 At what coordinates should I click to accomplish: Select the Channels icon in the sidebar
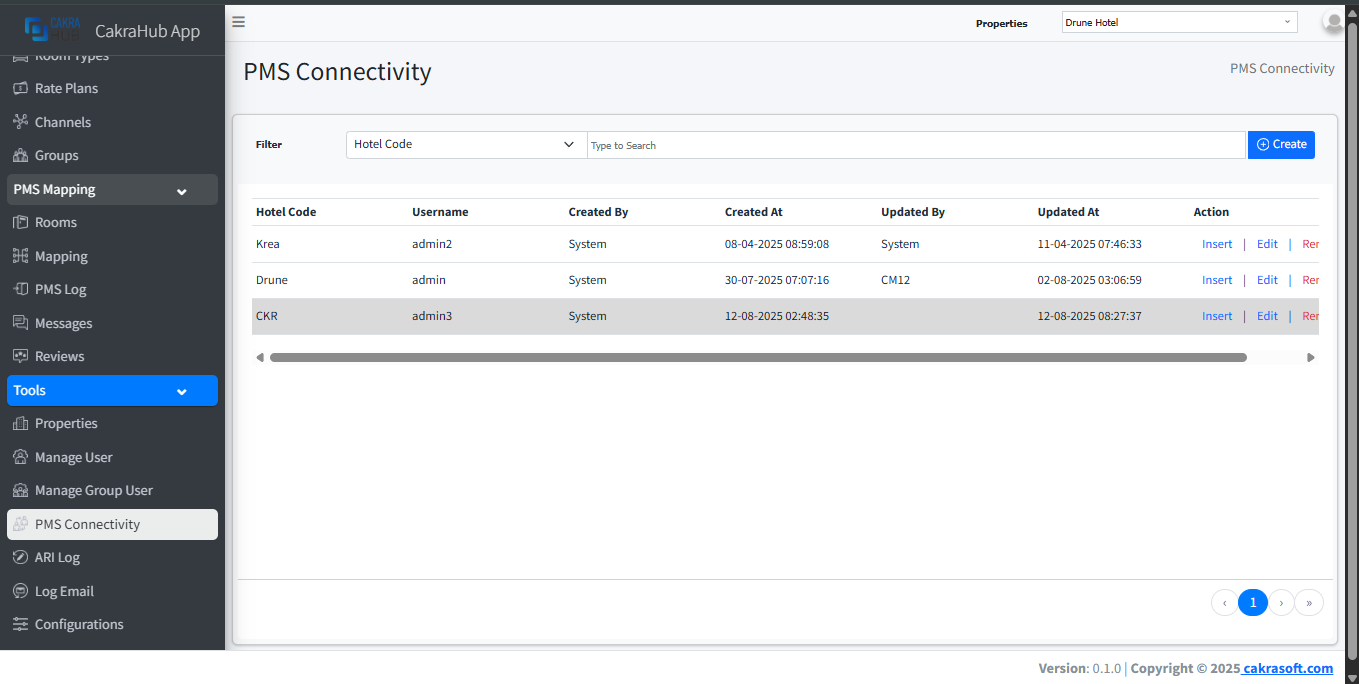point(22,121)
